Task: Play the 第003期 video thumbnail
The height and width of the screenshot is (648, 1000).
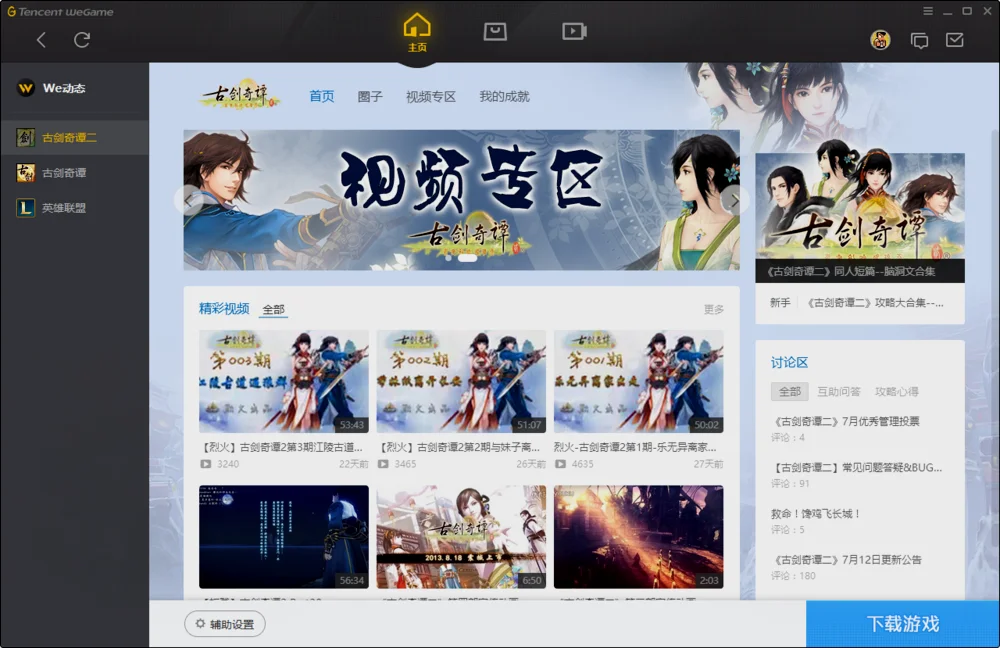Action: click(x=284, y=380)
